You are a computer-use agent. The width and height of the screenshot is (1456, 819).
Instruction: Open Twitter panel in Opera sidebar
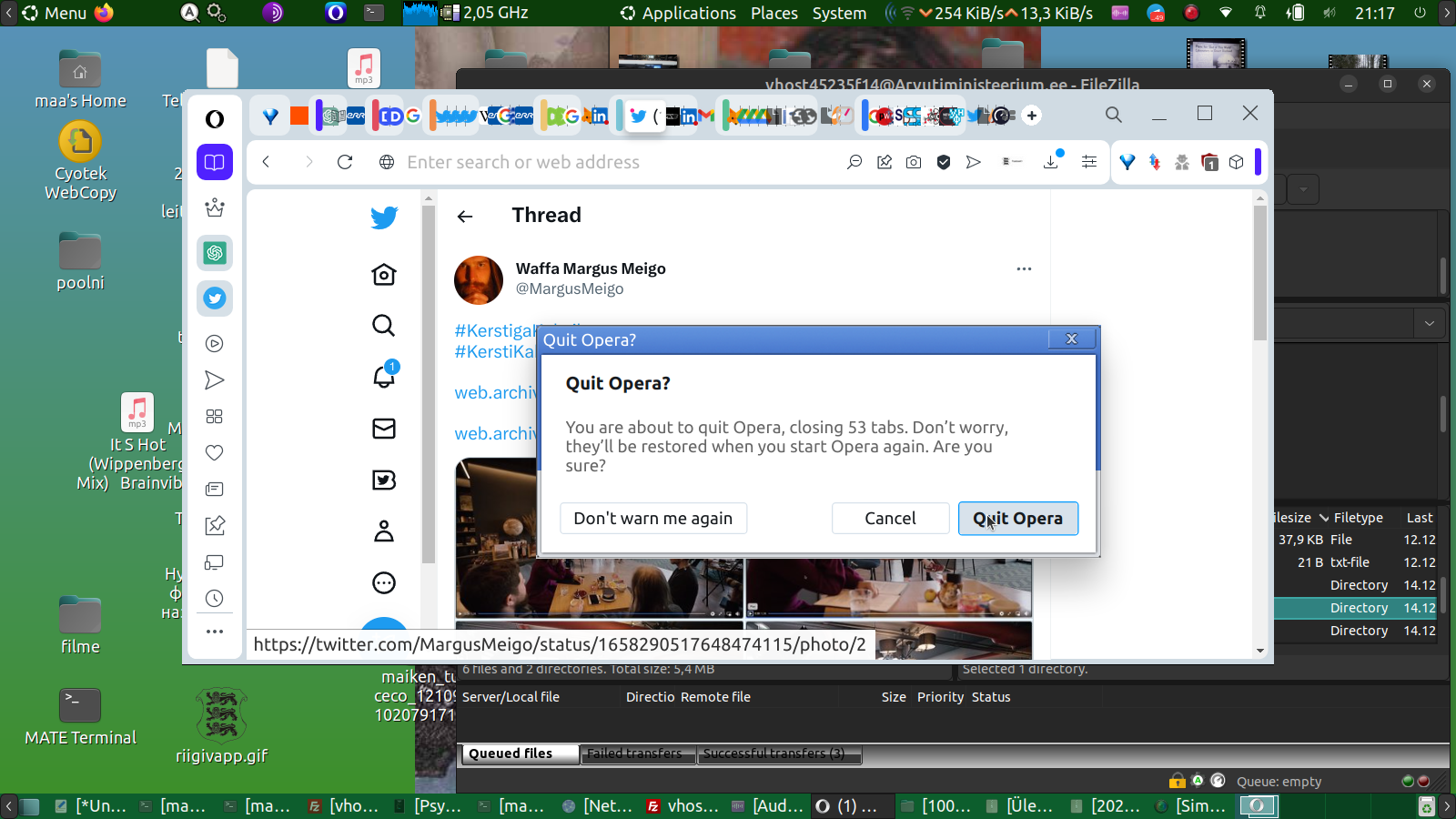coord(215,298)
